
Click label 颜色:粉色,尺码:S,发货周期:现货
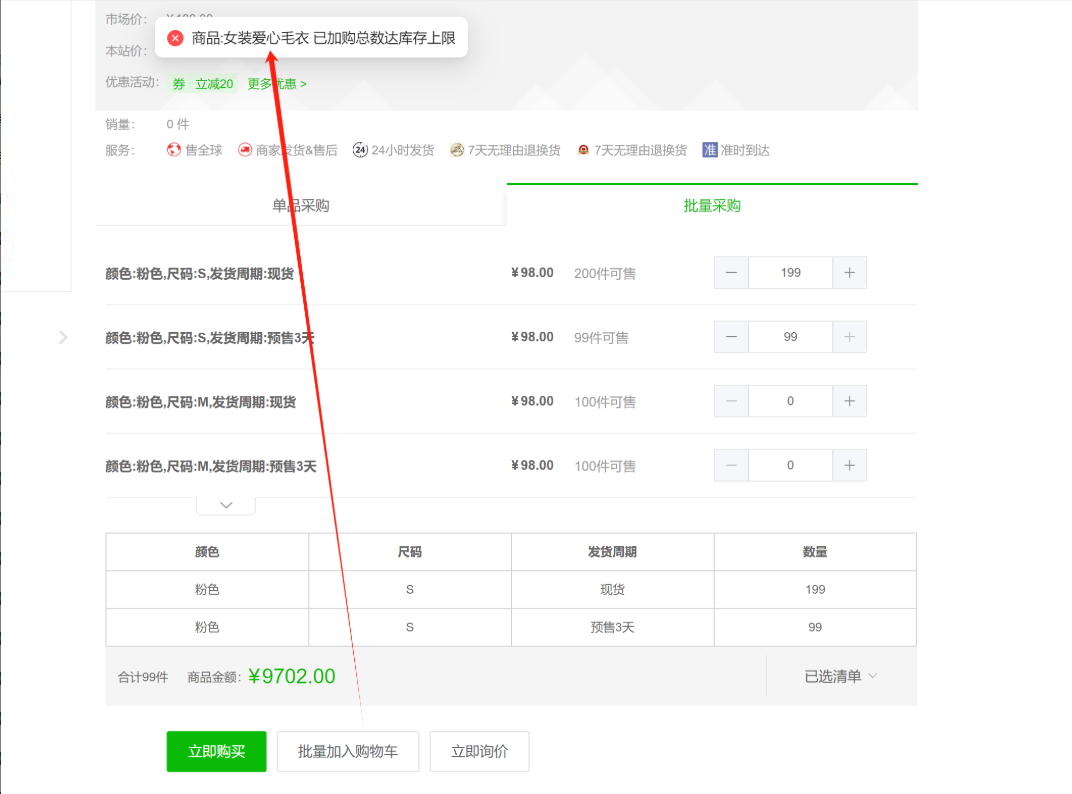point(200,274)
